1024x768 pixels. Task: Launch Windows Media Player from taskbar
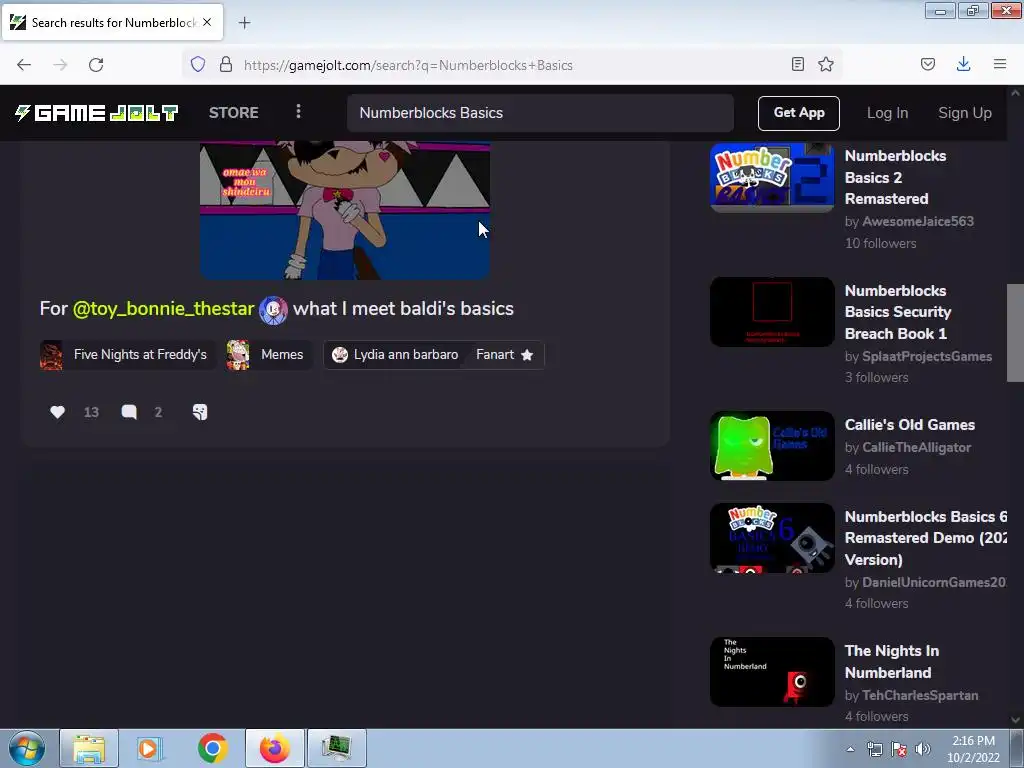coord(150,748)
